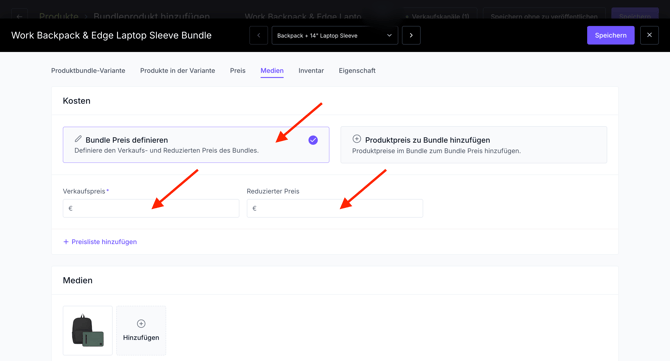Go to previous variant with left chevron
This screenshot has width=670, height=361.
[259, 35]
